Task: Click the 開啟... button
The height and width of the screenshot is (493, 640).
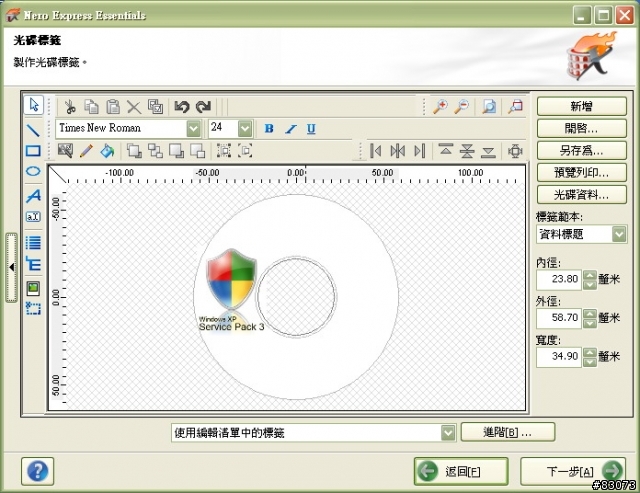Action: (582, 129)
